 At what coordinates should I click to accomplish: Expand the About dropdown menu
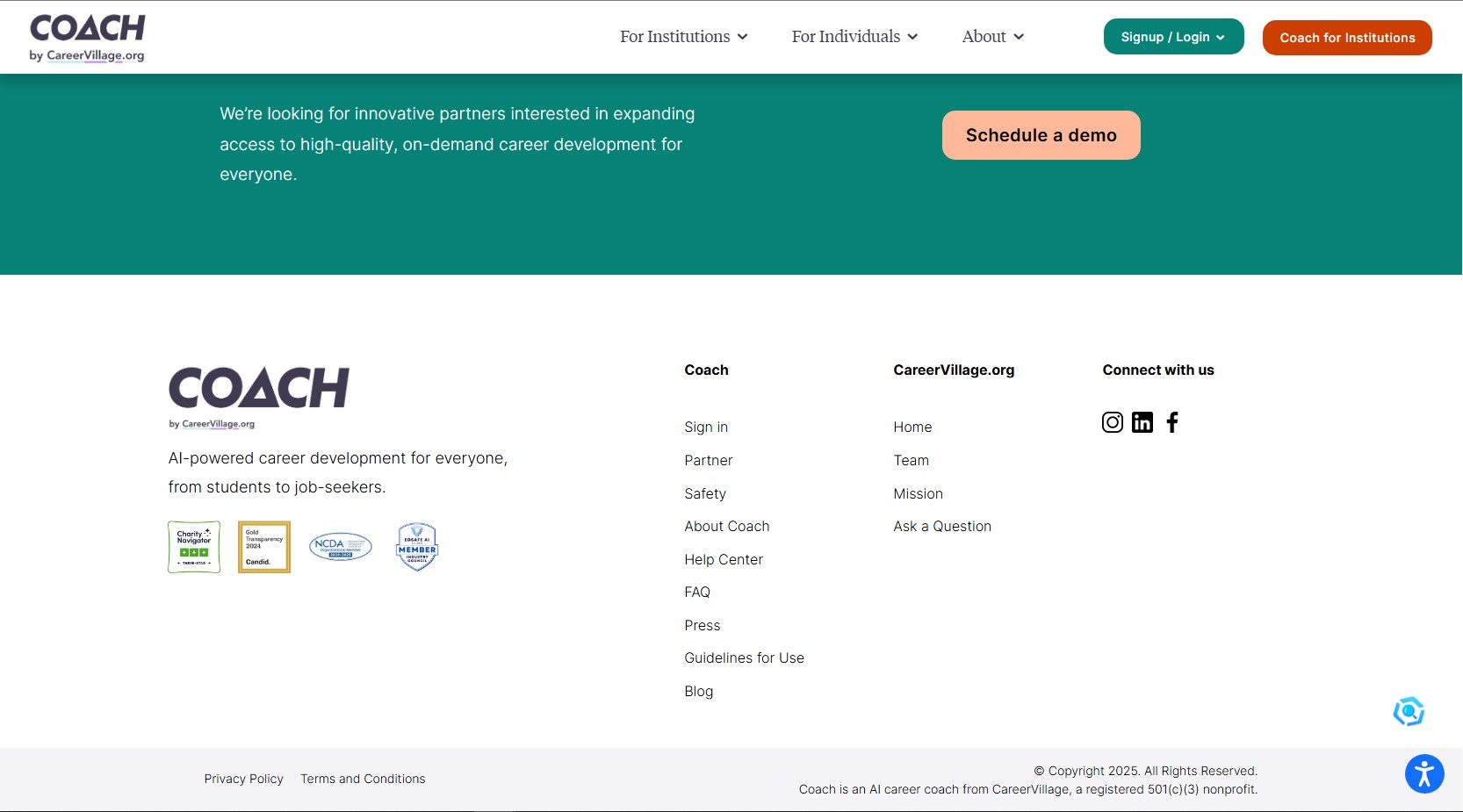992,37
